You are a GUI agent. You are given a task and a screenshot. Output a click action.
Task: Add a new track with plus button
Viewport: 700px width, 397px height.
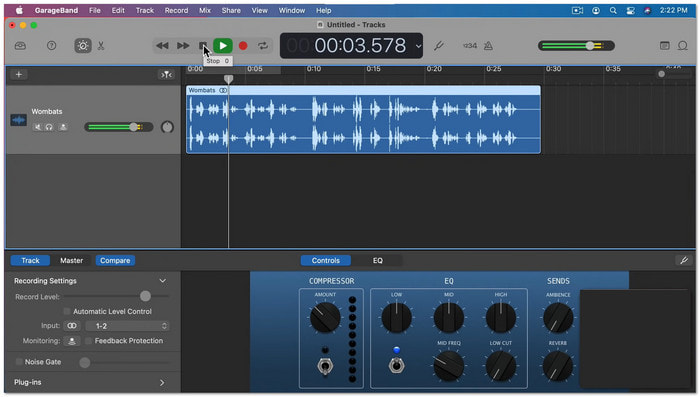(19, 75)
